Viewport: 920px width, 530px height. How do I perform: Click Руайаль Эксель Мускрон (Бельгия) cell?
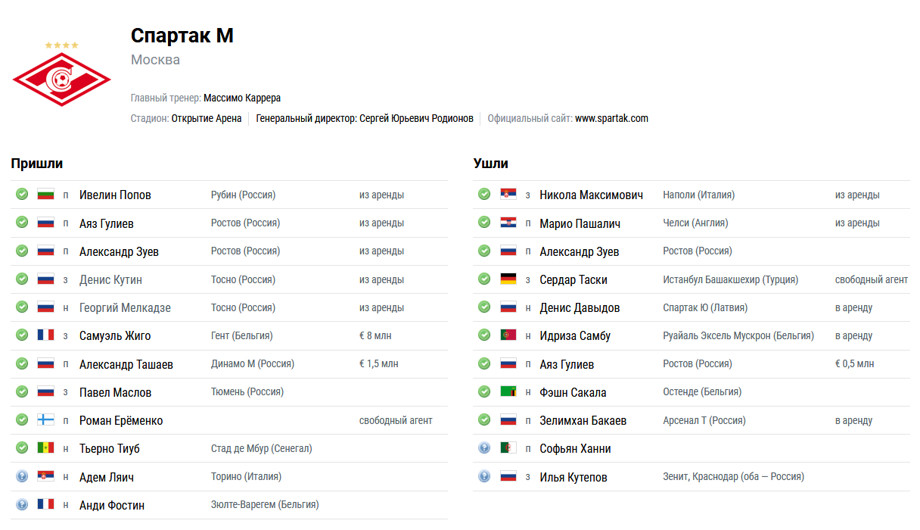pyautogui.click(x=738, y=336)
